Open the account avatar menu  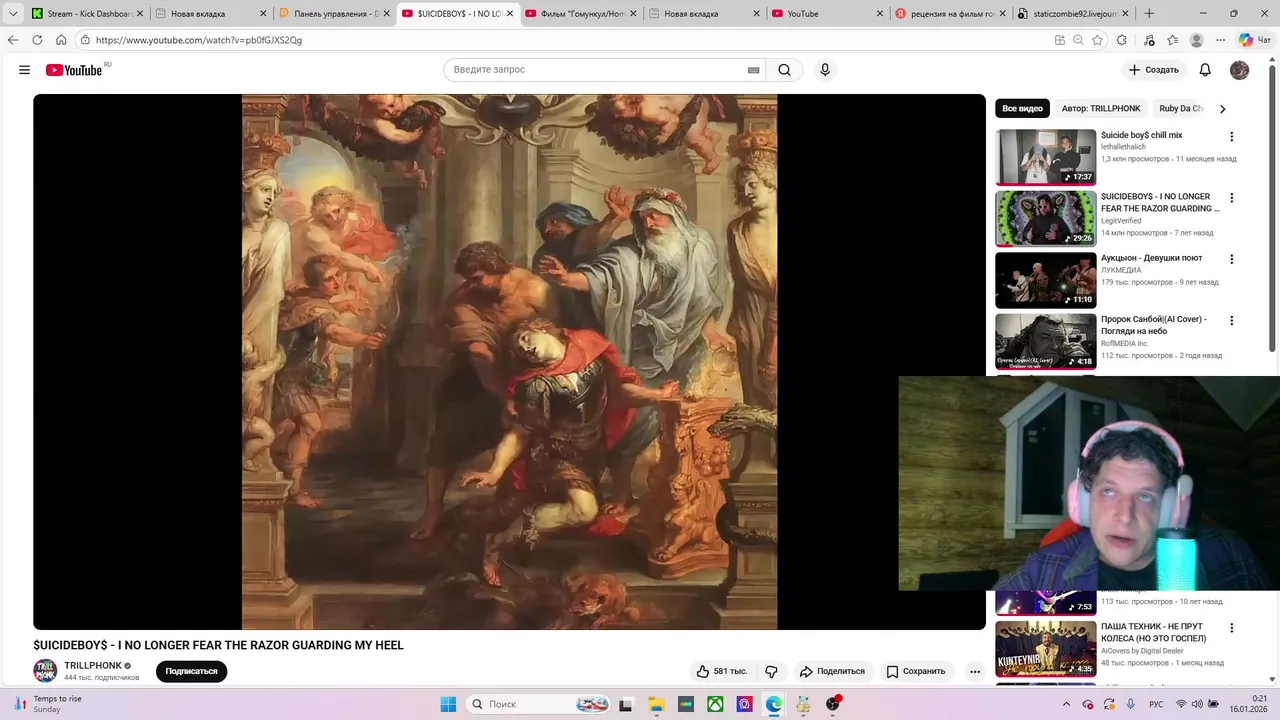point(1239,70)
